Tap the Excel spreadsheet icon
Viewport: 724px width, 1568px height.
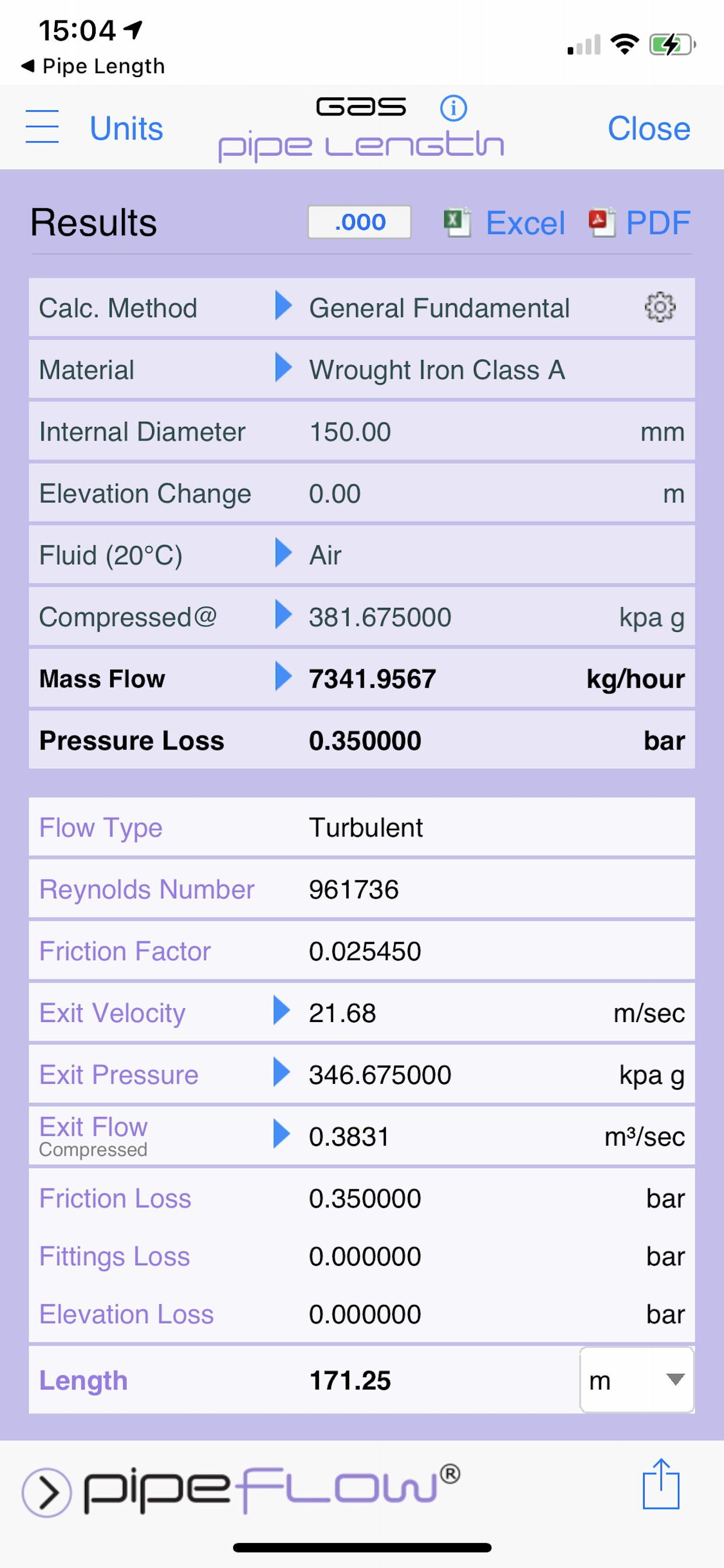coord(457,222)
